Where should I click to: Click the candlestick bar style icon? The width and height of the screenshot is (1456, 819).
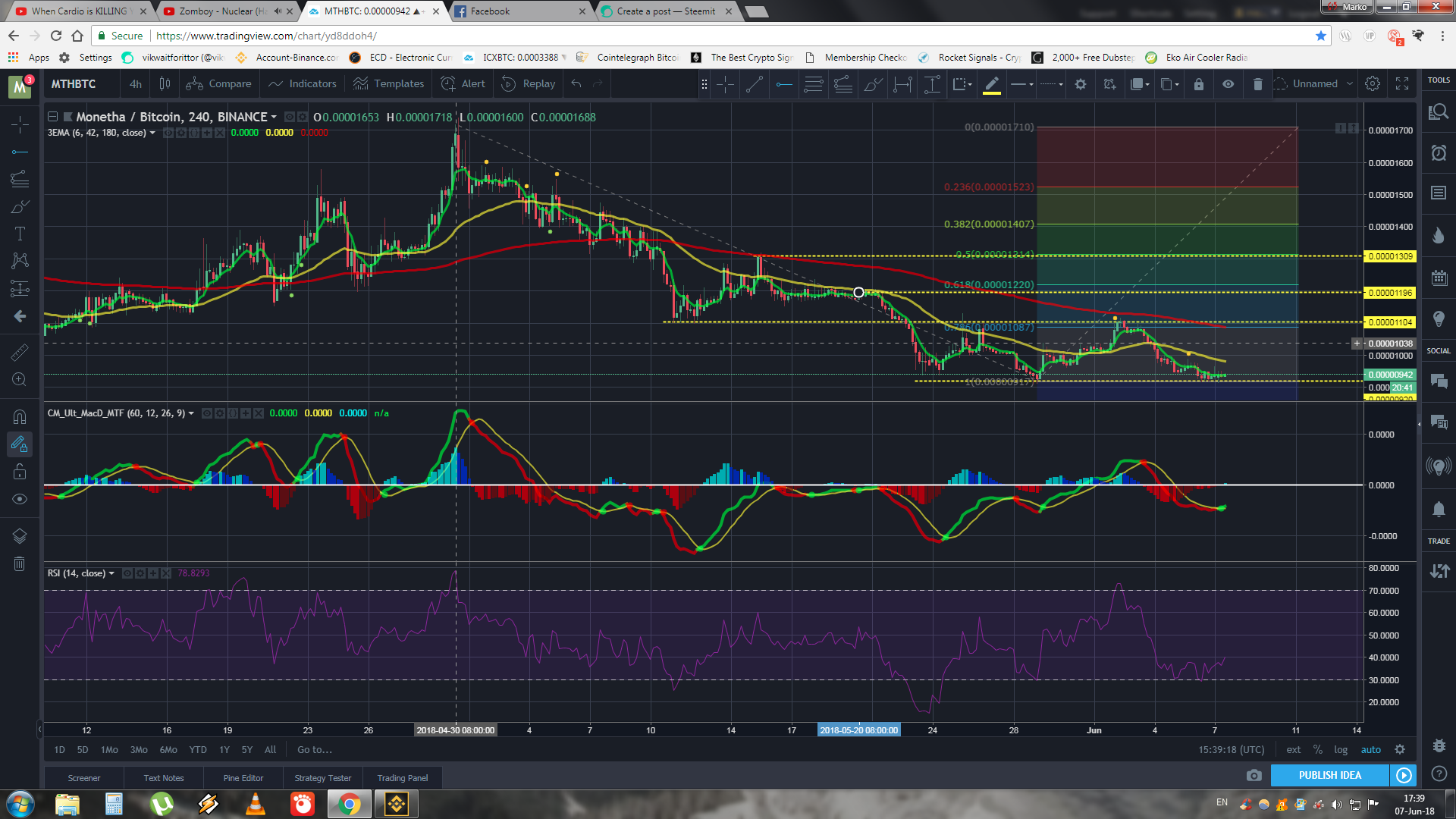coord(165,83)
